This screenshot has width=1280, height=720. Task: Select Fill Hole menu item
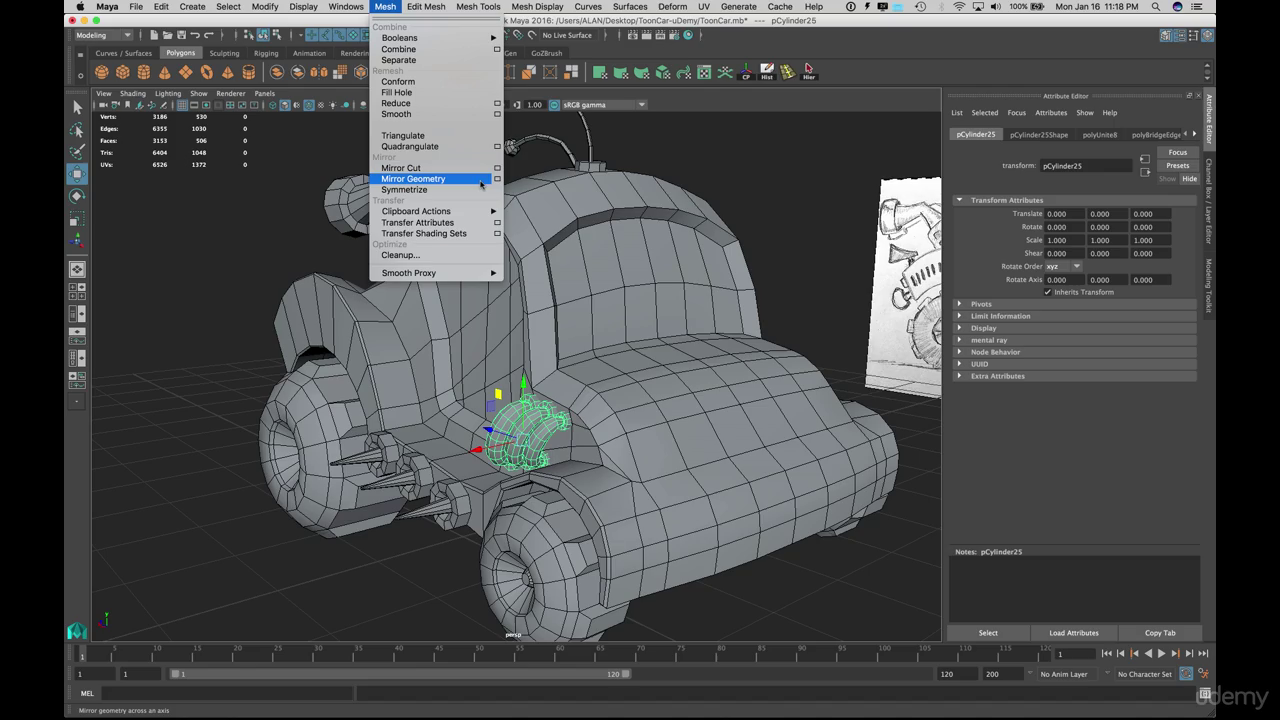pos(396,92)
